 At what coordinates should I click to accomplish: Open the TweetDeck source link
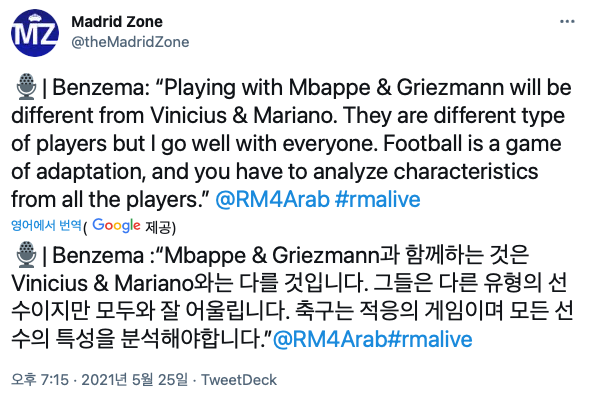click(239, 380)
